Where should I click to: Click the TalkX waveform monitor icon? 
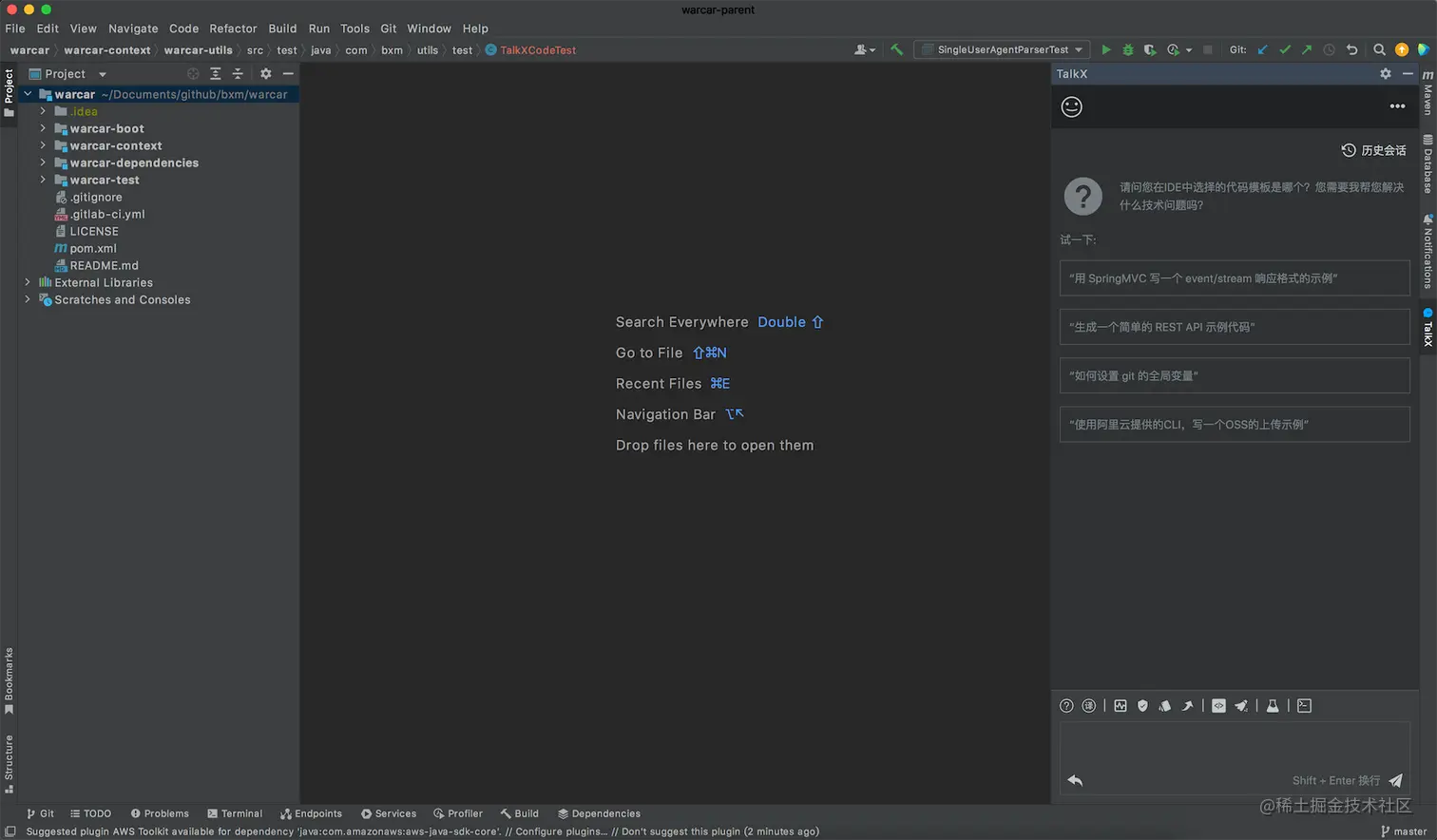[1121, 705]
